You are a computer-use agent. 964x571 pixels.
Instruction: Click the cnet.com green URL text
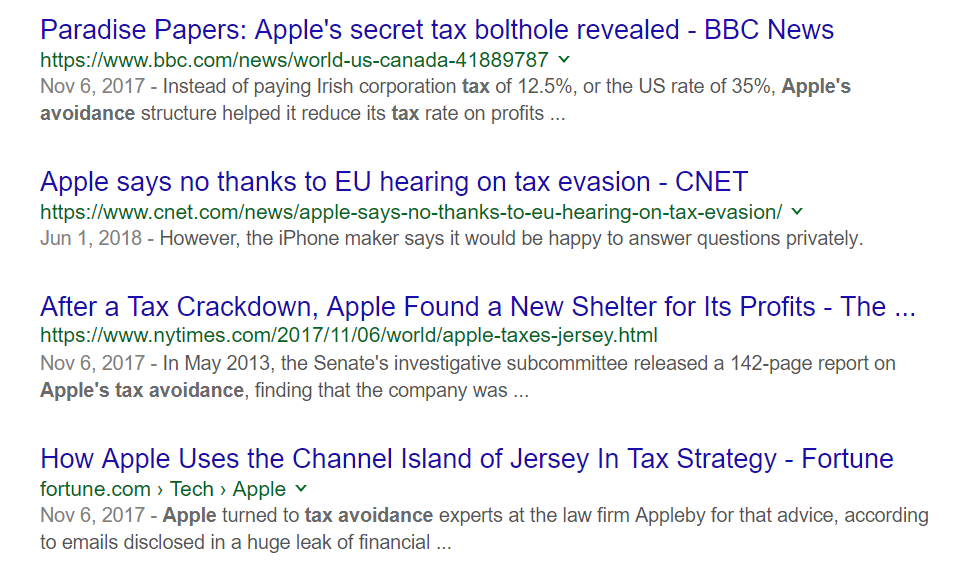pos(411,212)
